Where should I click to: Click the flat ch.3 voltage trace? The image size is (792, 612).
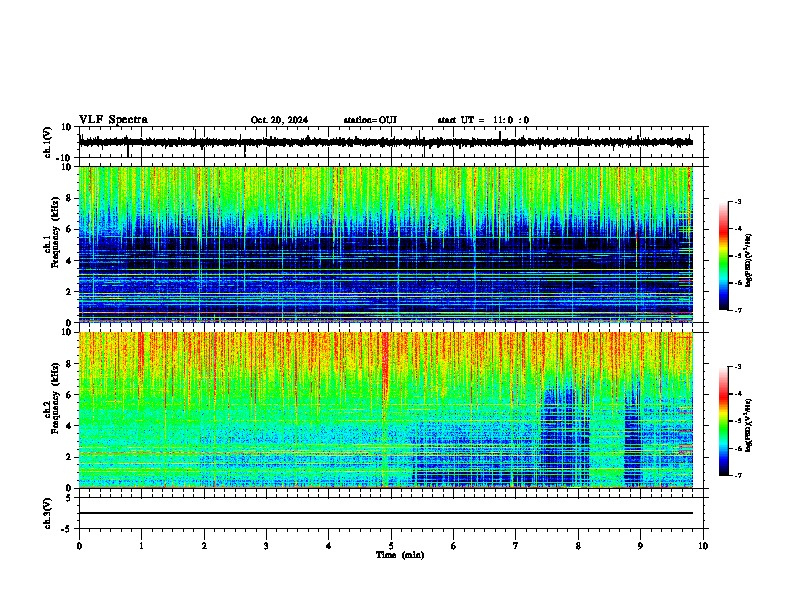(386, 513)
